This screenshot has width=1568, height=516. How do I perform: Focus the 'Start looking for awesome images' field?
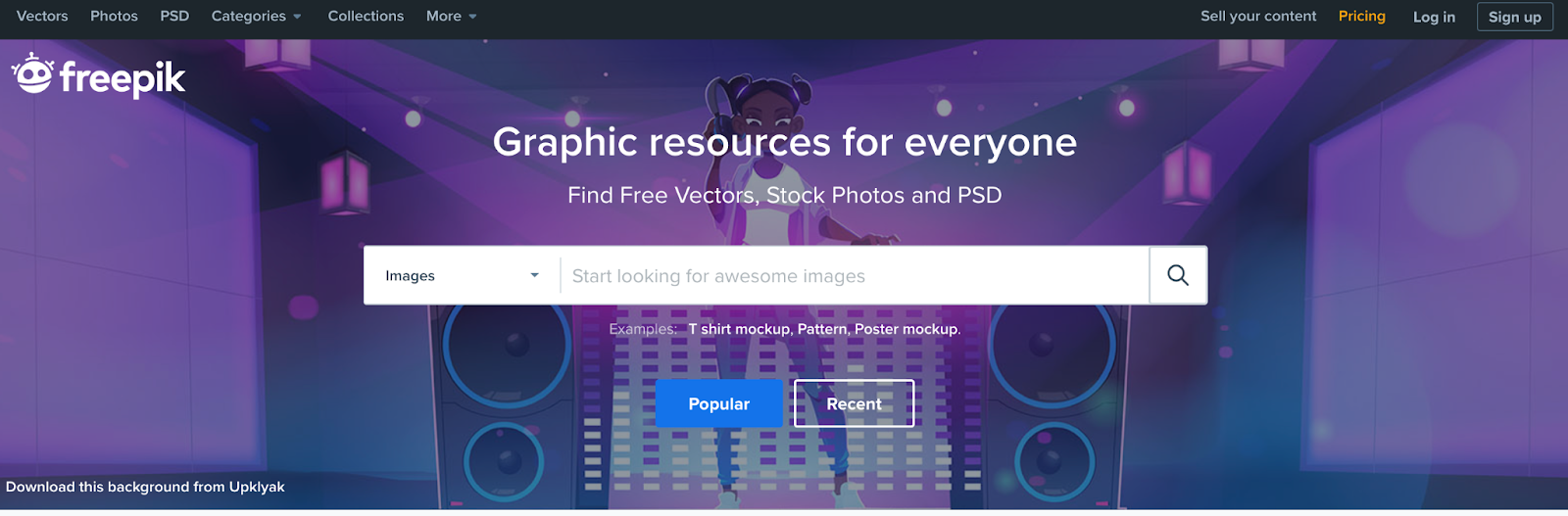pos(855,275)
